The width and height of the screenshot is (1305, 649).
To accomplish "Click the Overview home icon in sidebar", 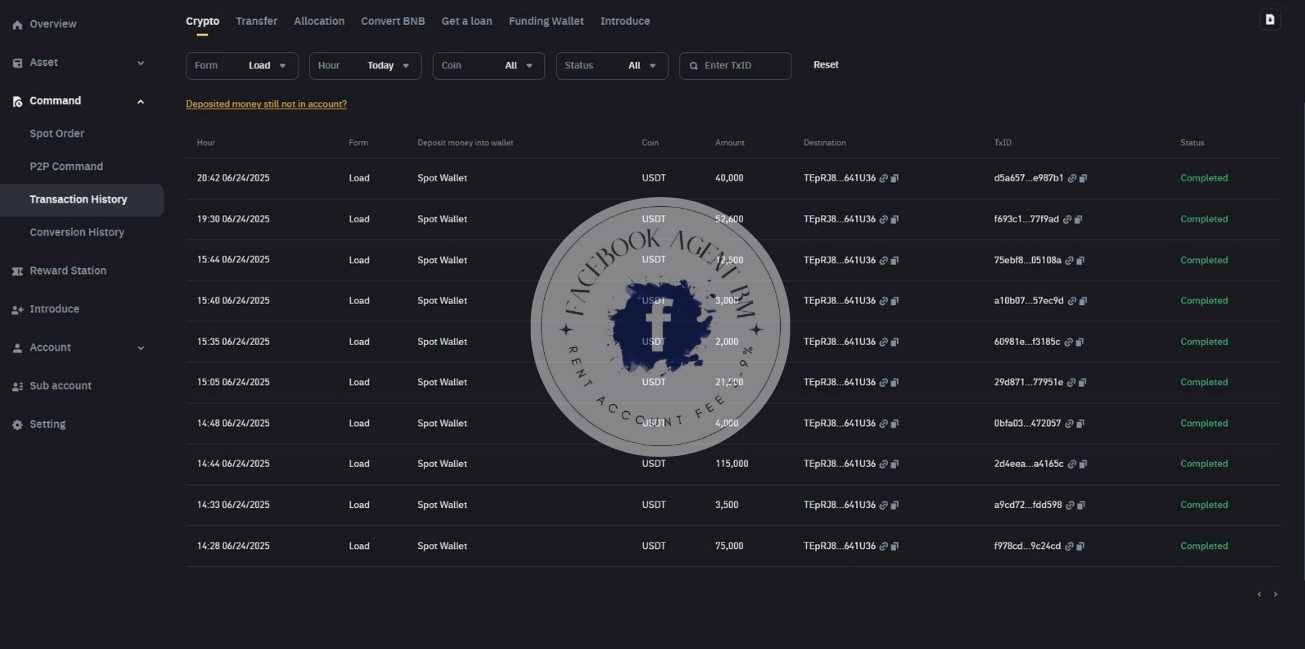I will coord(17,24).
